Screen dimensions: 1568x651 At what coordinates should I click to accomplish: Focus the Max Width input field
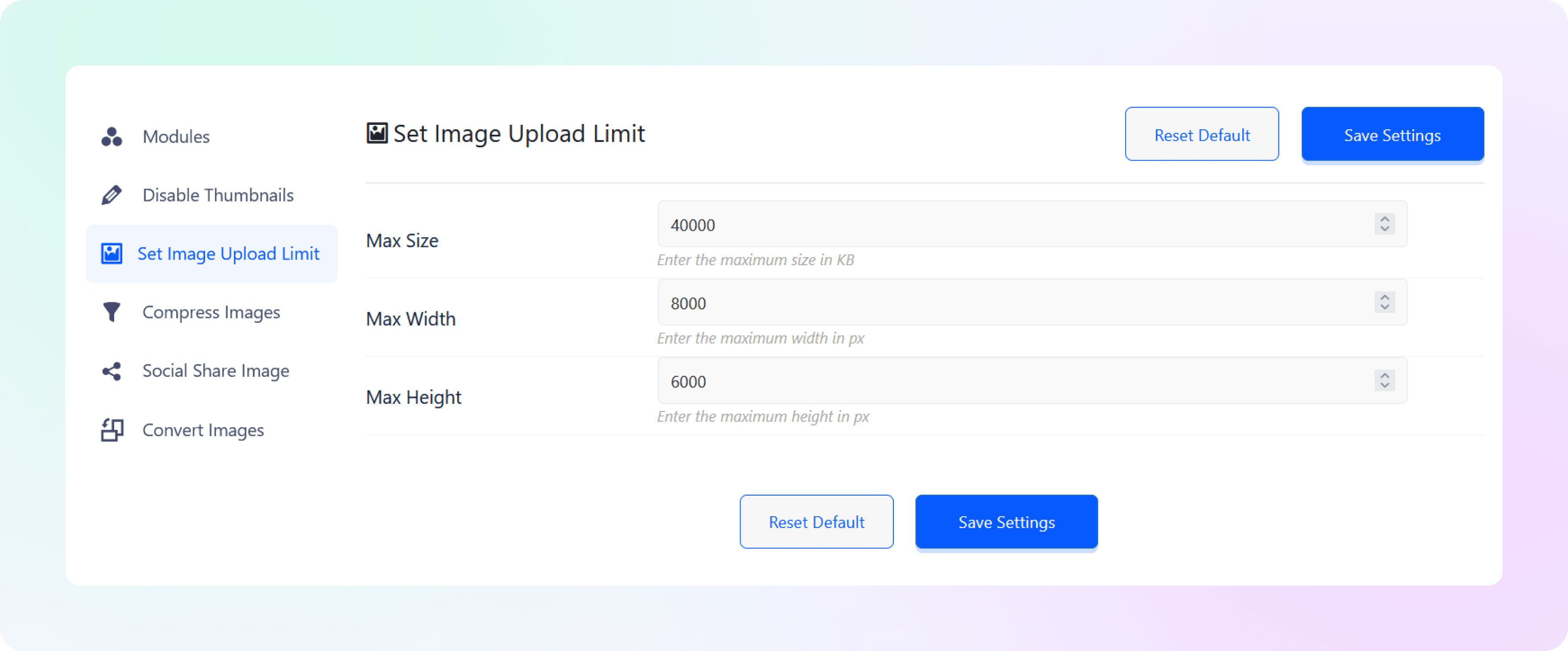[1033, 303]
